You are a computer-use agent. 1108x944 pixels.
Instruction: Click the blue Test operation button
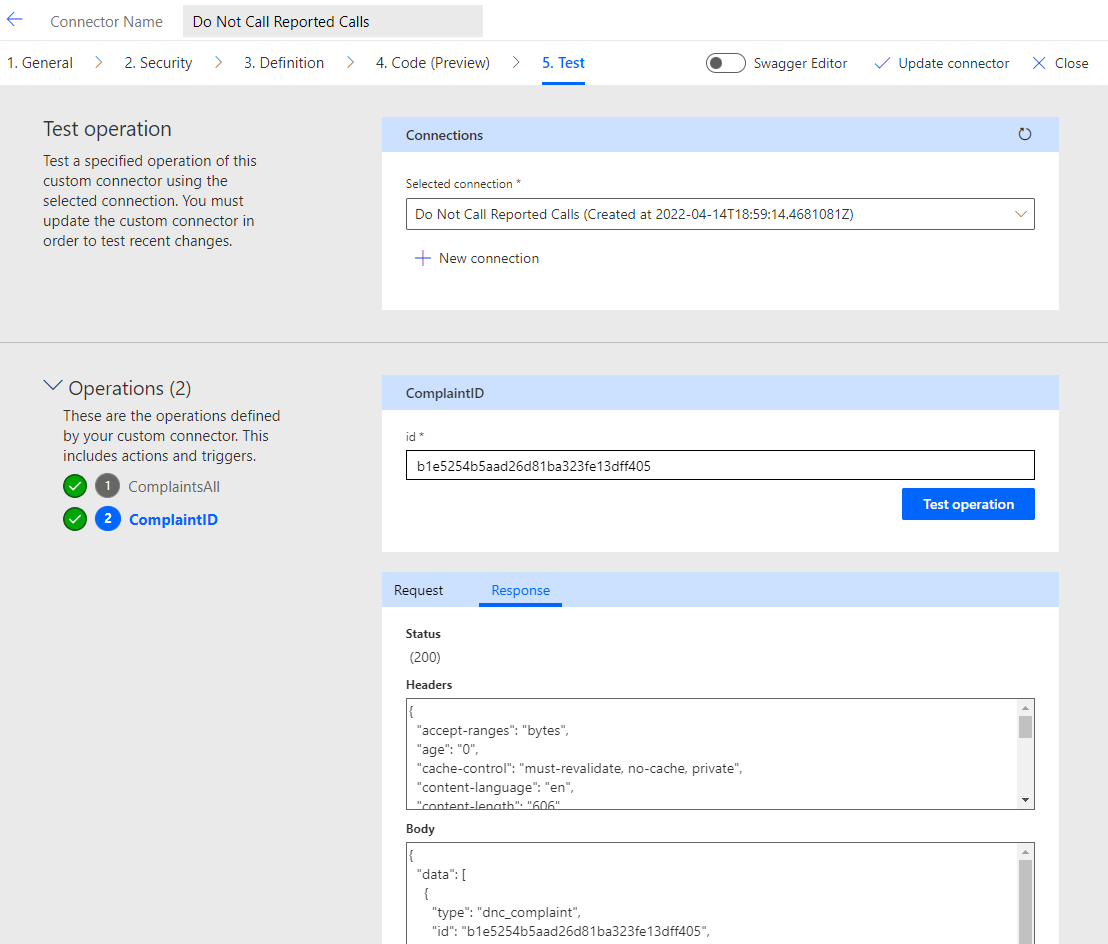coord(968,504)
